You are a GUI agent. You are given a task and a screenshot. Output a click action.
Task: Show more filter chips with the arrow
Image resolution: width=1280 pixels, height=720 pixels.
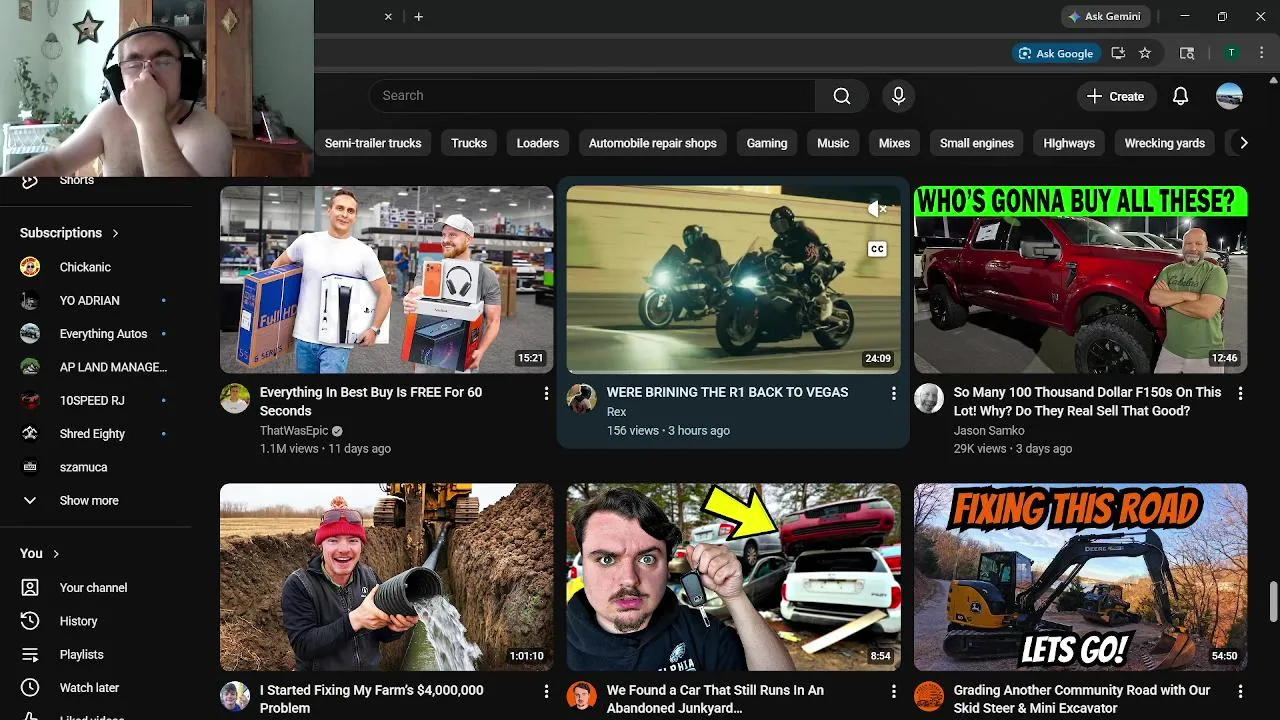point(1243,143)
